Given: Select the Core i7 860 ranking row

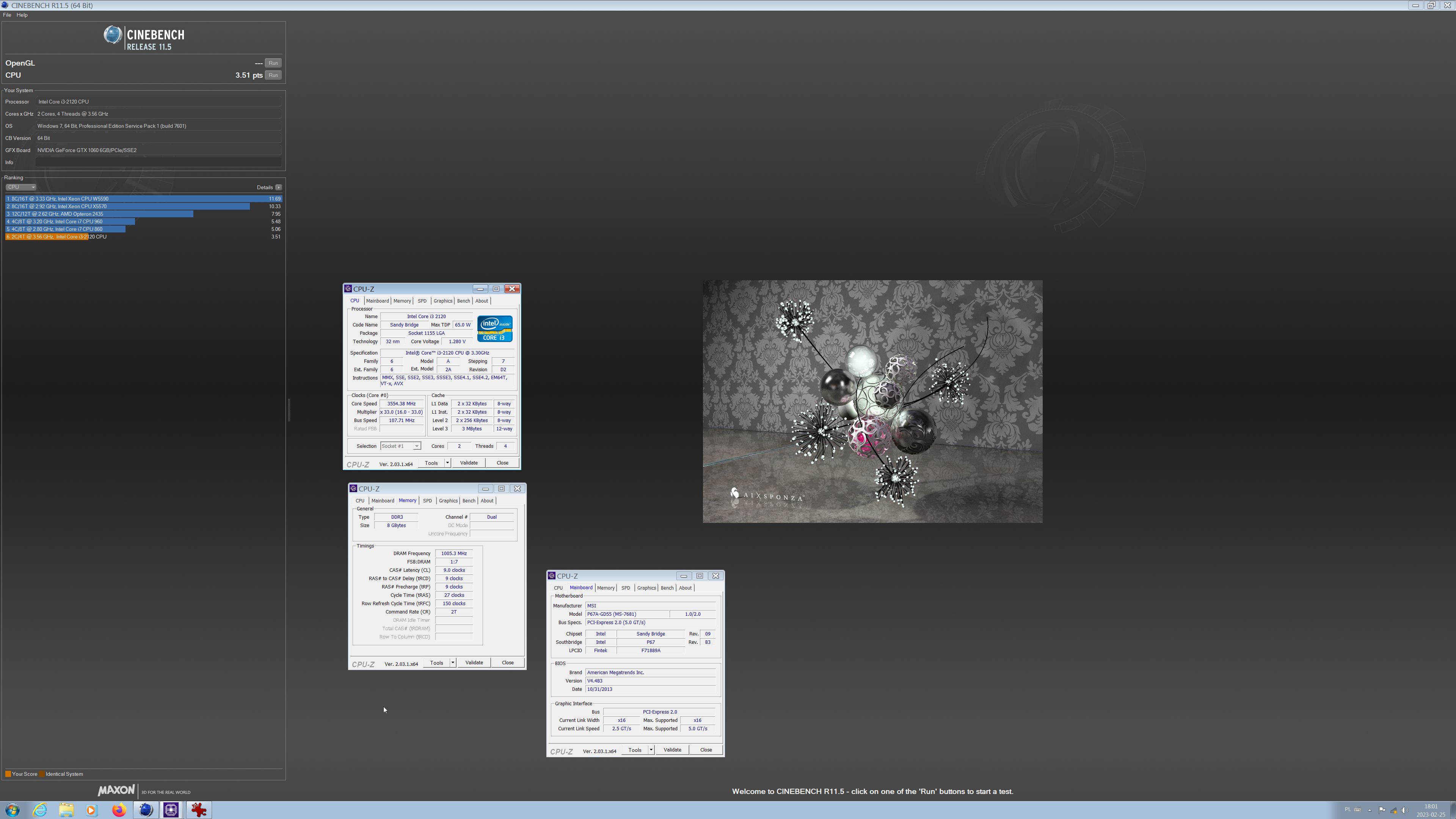Looking at the screenshot, I should (144, 229).
